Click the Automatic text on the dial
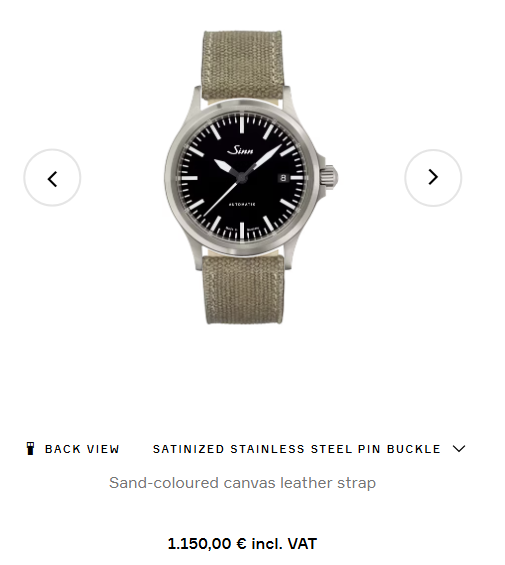505x565 pixels. (242, 204)
